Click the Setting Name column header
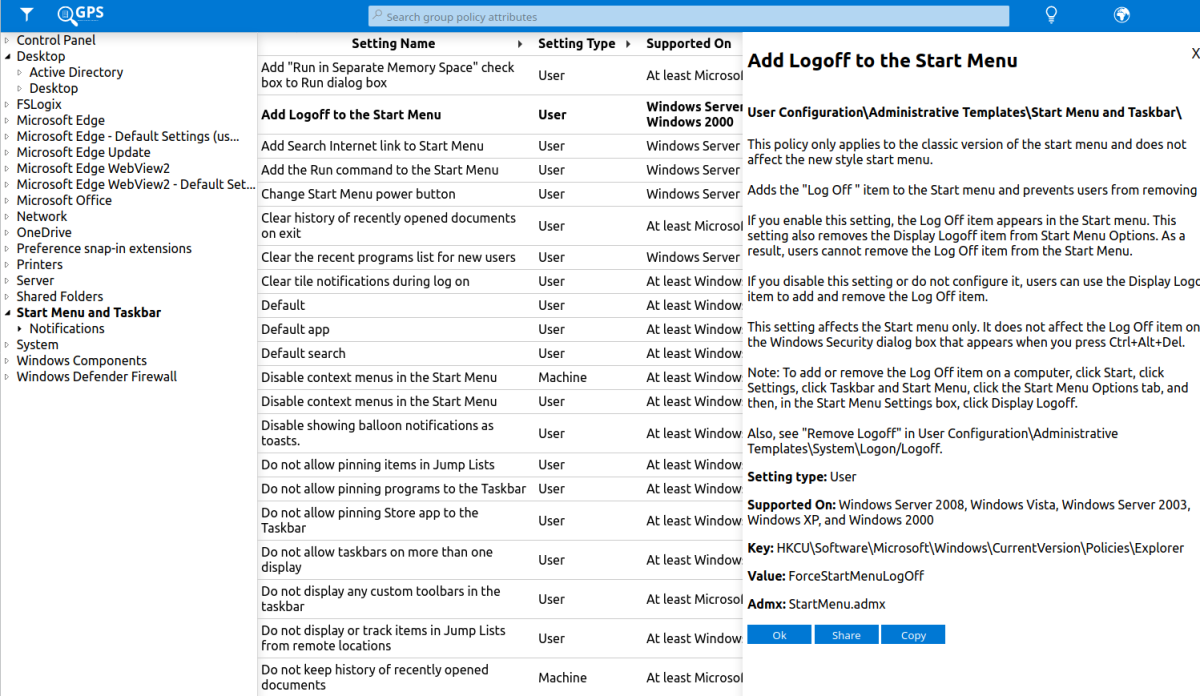Viewport: 1200px width, 696px height. point(393,44)
